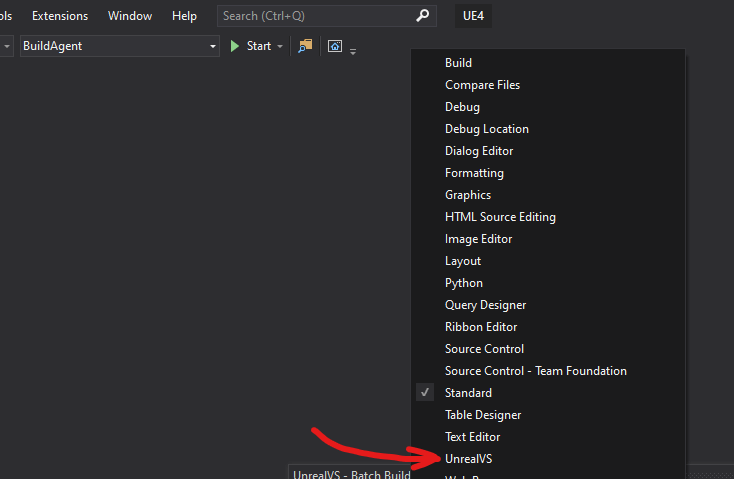Enable the UnrealVS toolbar
This screenshot has height=479, width=734.
coord(468,459)
